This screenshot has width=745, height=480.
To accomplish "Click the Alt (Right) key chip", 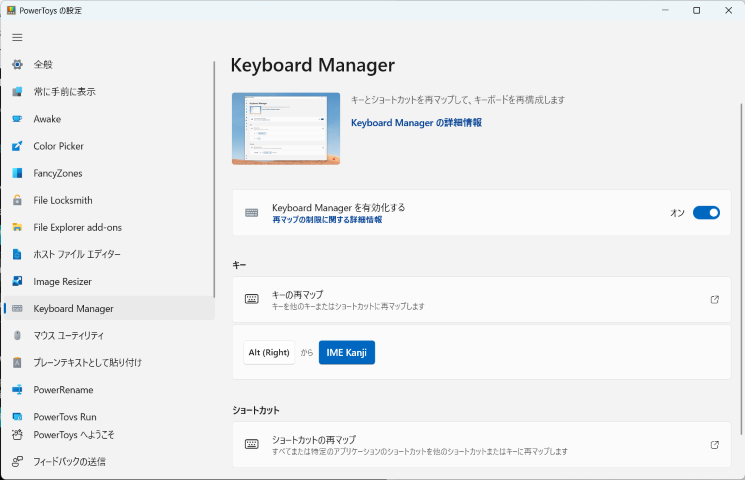I will (269, 352).
